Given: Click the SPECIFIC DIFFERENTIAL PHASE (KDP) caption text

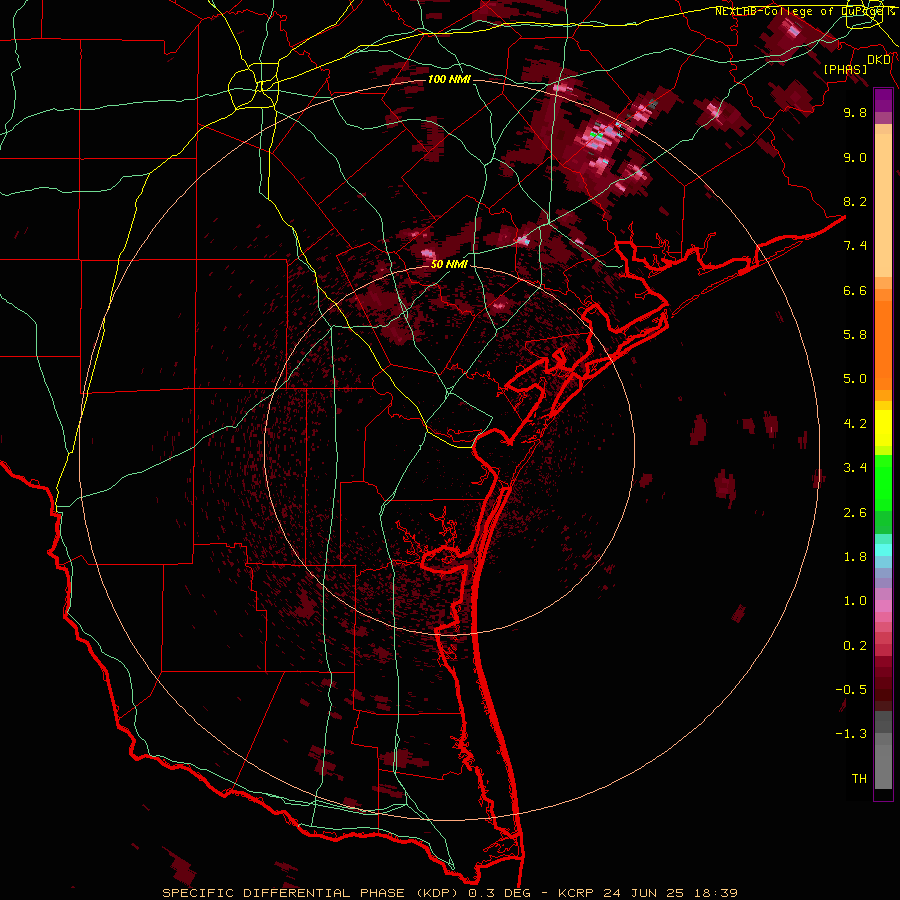Looking at the screenshot, I should tap(312, 893).
